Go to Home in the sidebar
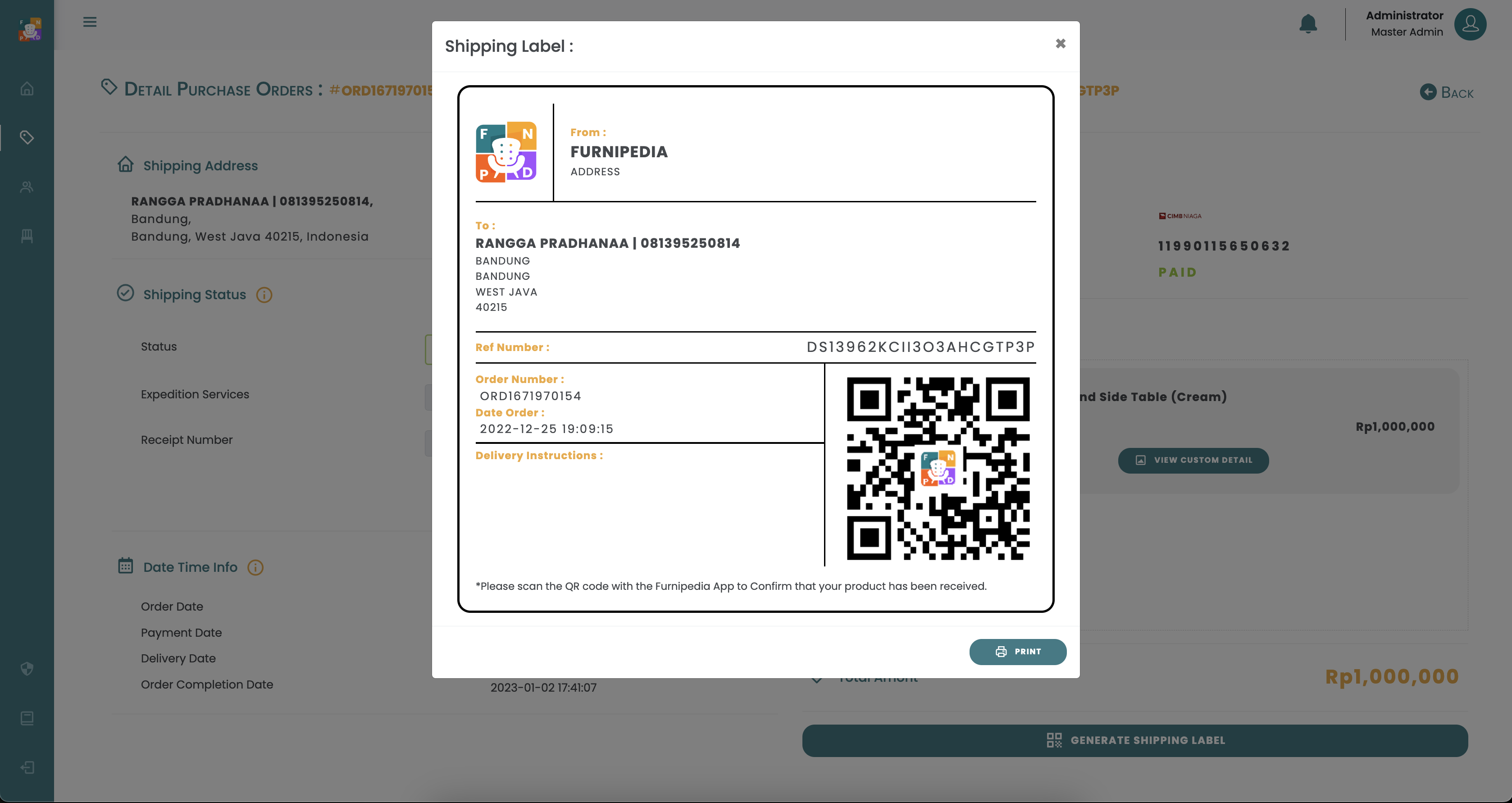1512x803 pixels. (x=27, y=89)
